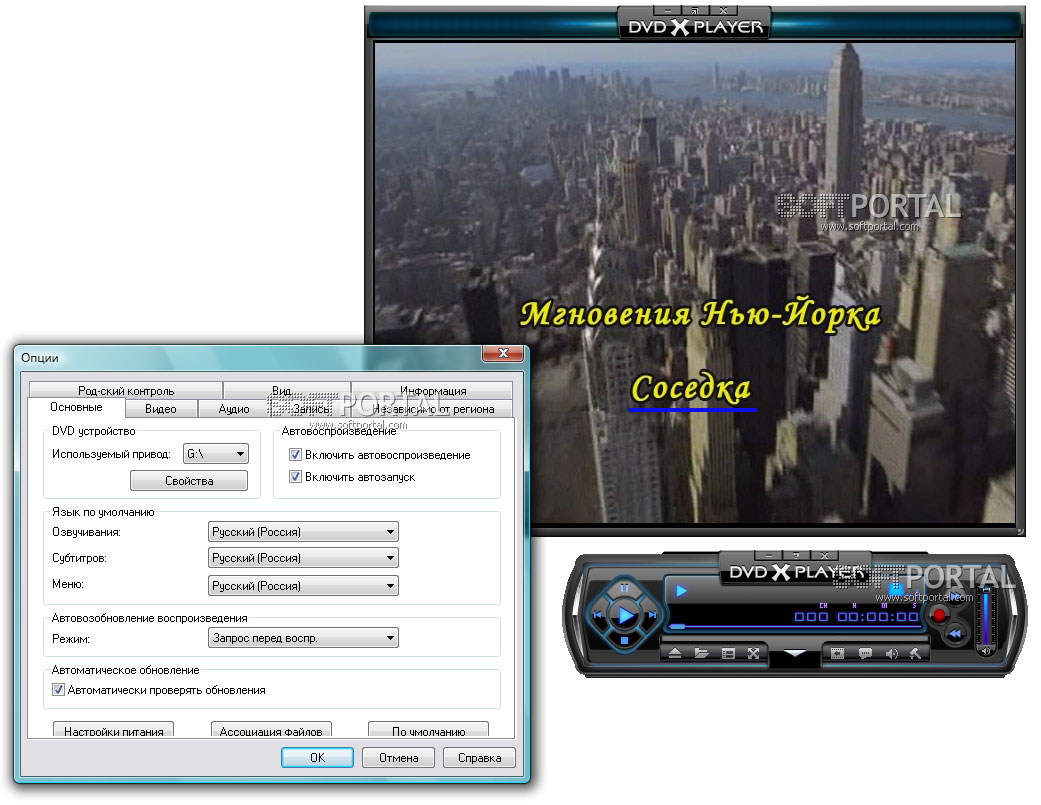Click the Язык по умолчанию group label
1041x805 pixels.
click(103, 512)
